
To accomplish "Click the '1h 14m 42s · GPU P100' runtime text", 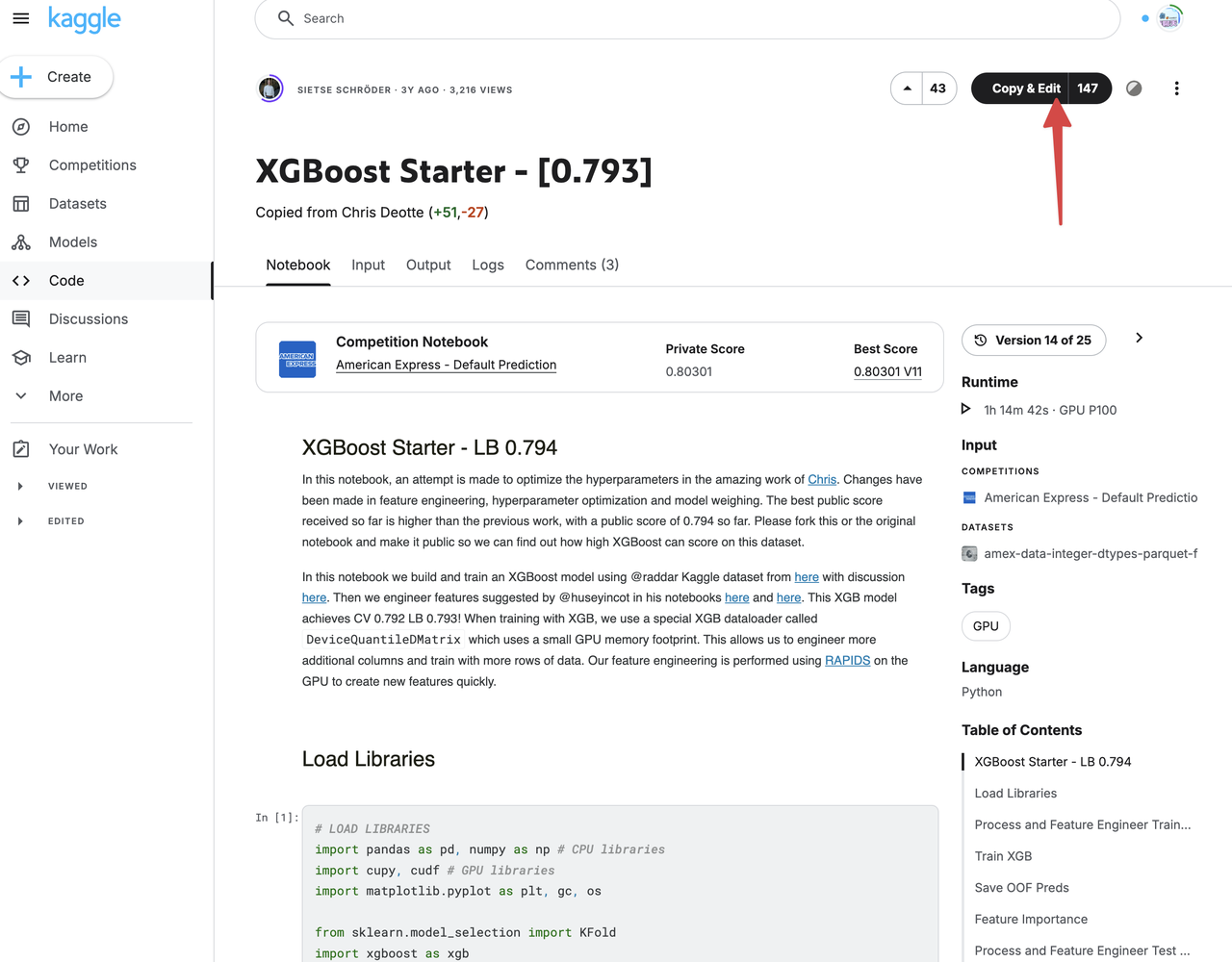I will point(1050,411).
